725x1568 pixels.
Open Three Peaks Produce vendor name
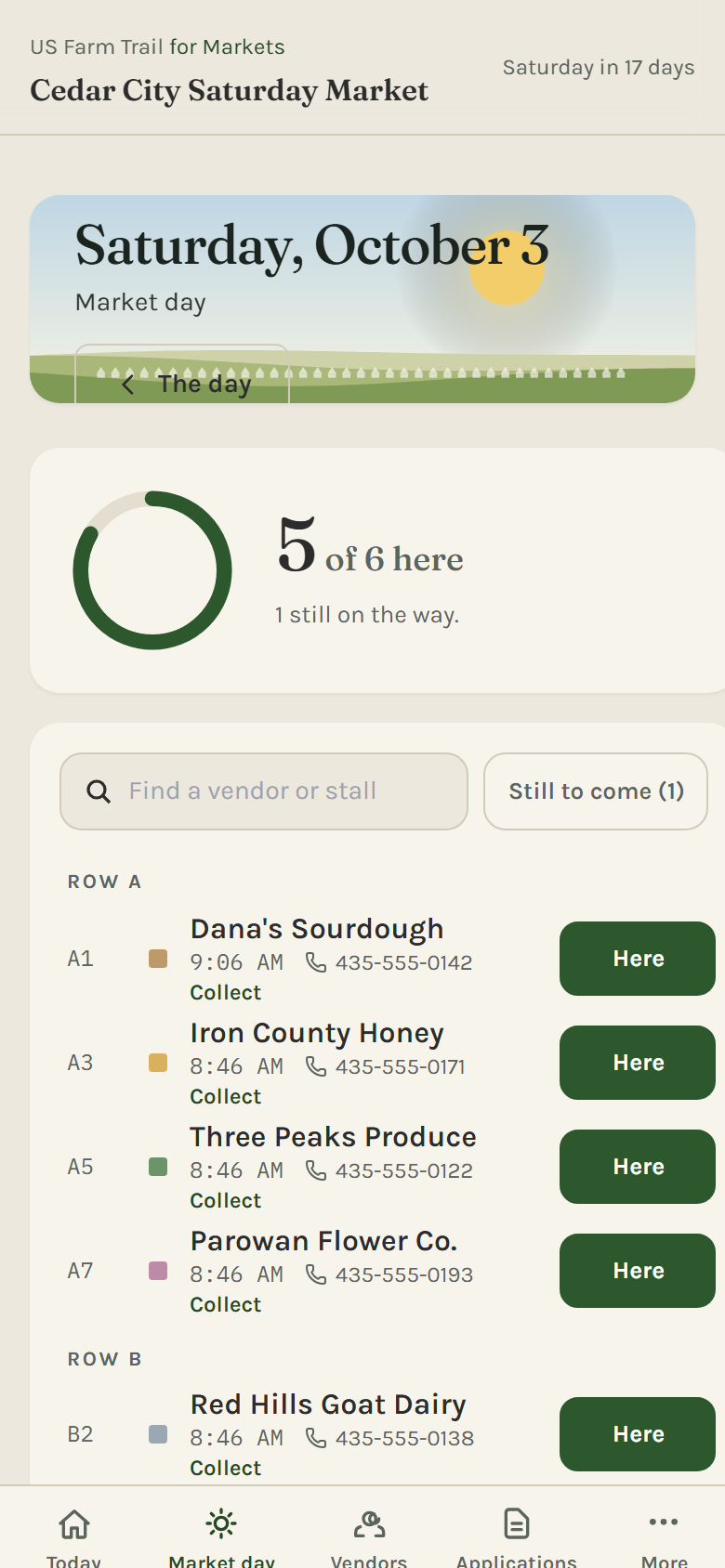[x=334, y=1137]
